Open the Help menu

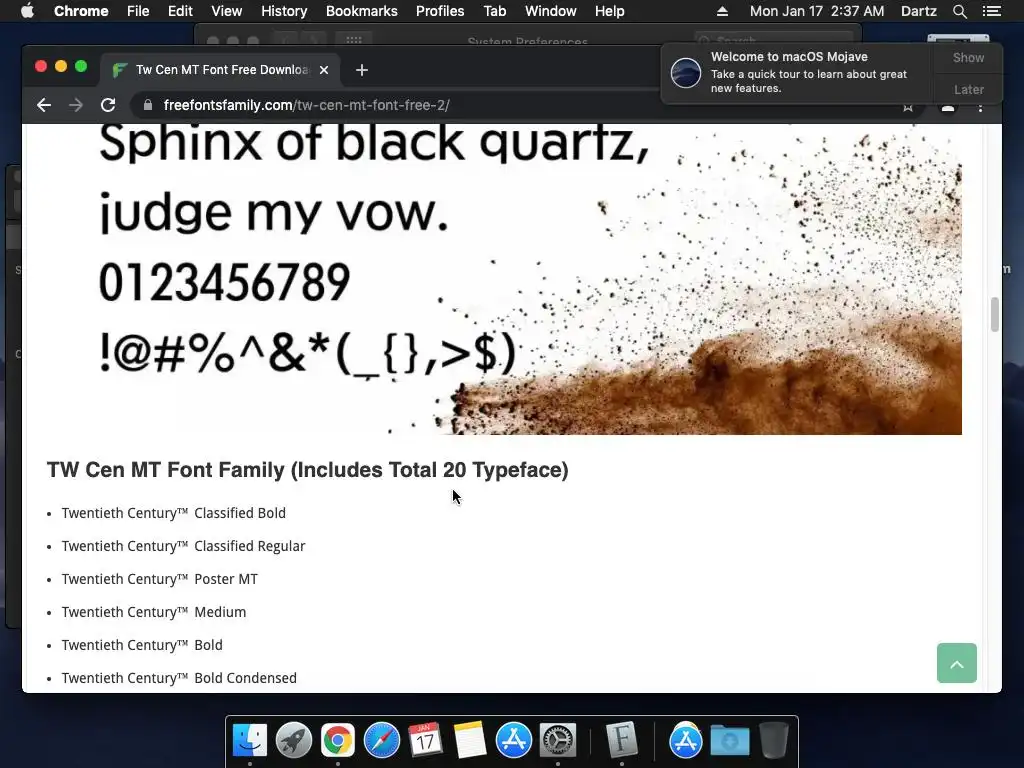[609, 11]
